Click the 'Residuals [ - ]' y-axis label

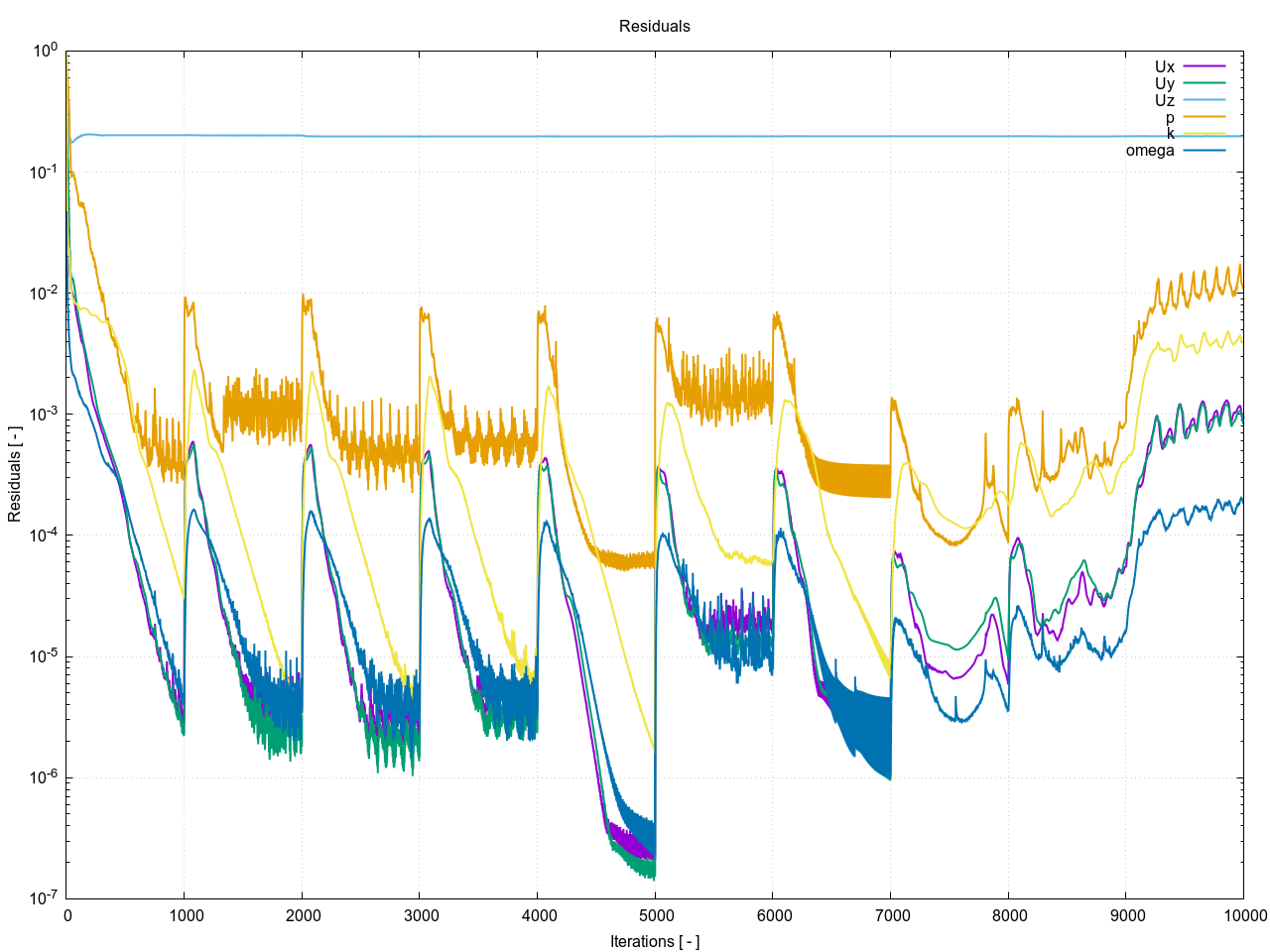[15, 475]
